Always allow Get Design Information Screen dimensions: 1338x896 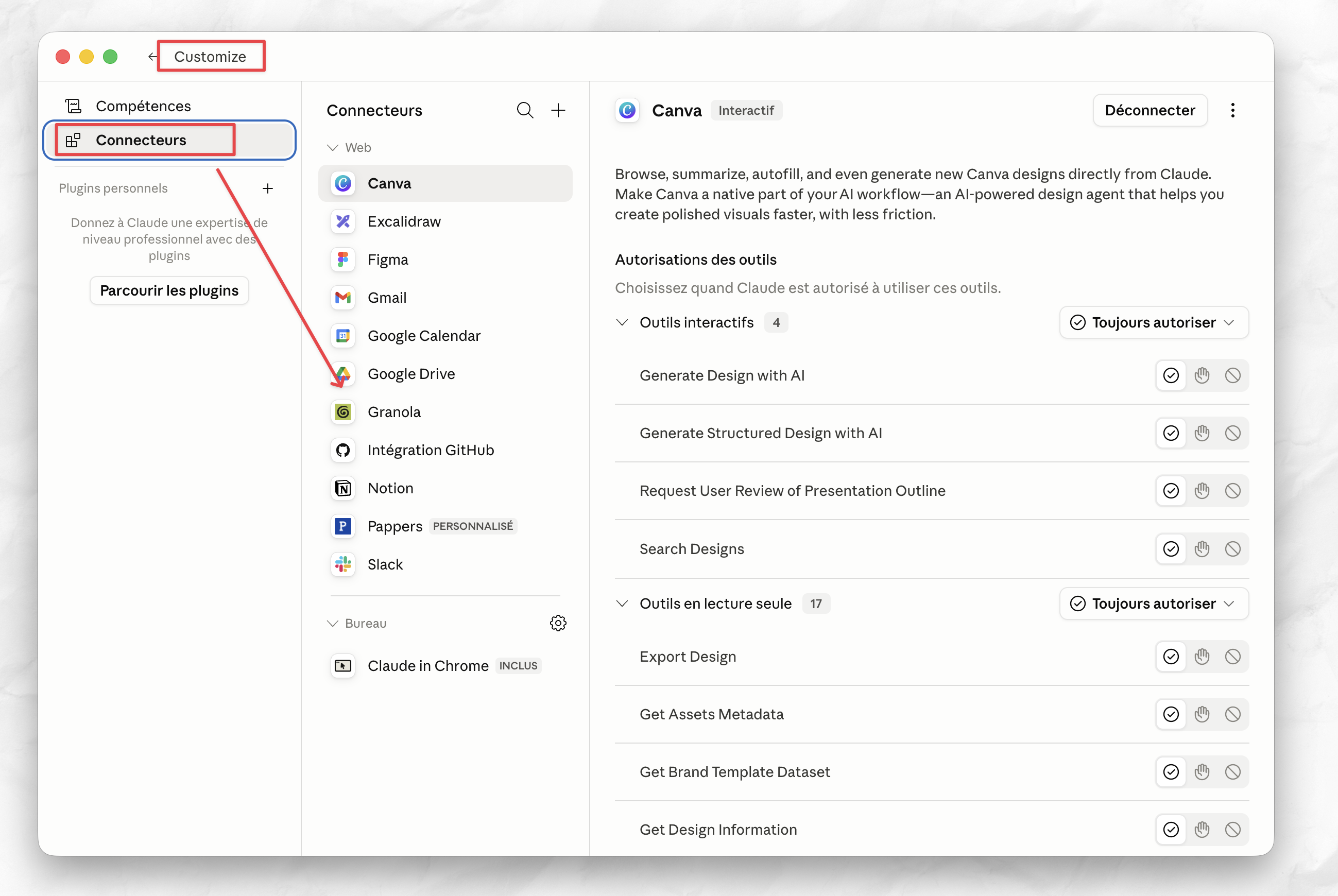pos(1171,830)
